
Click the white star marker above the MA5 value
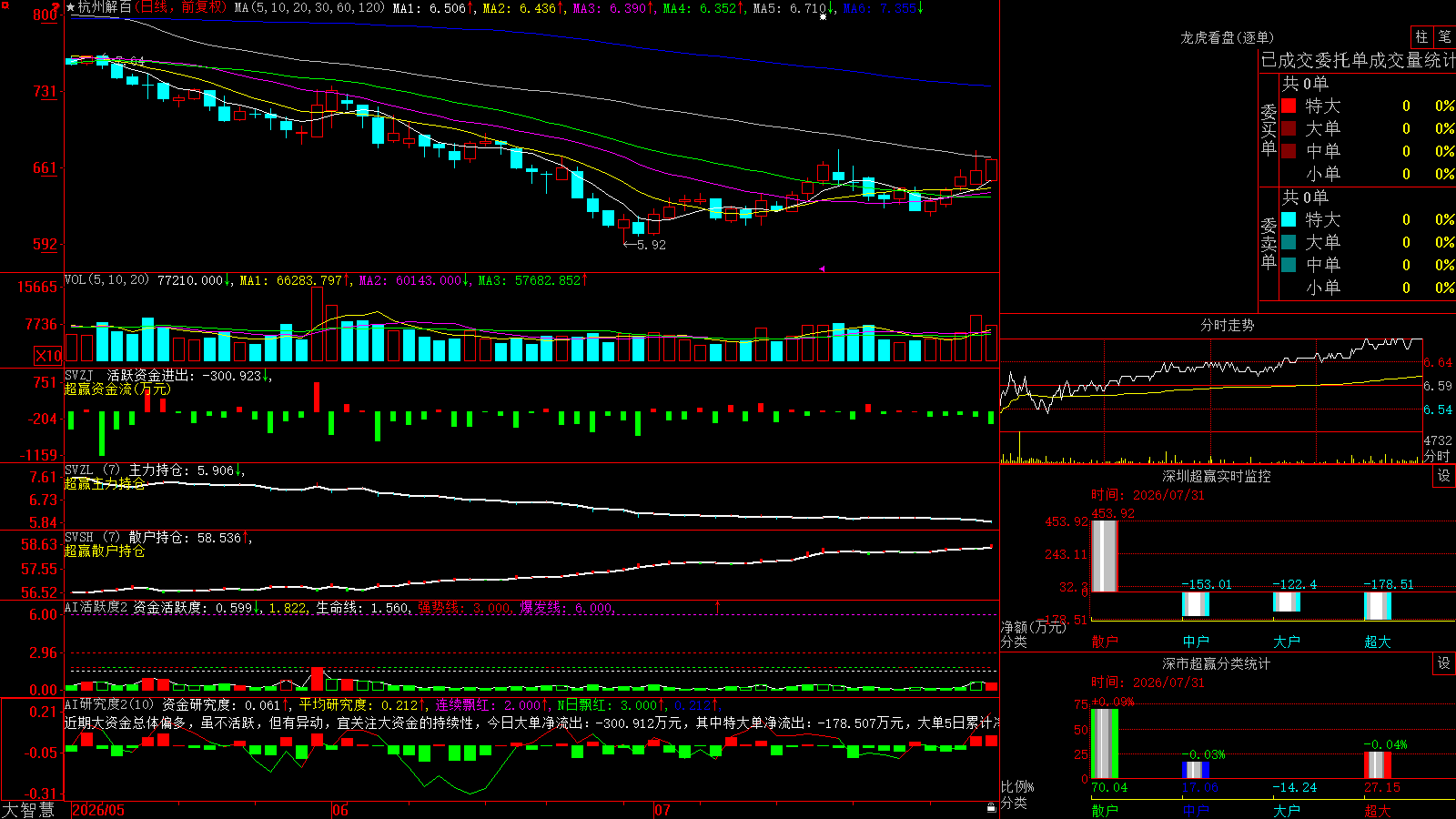824,16
